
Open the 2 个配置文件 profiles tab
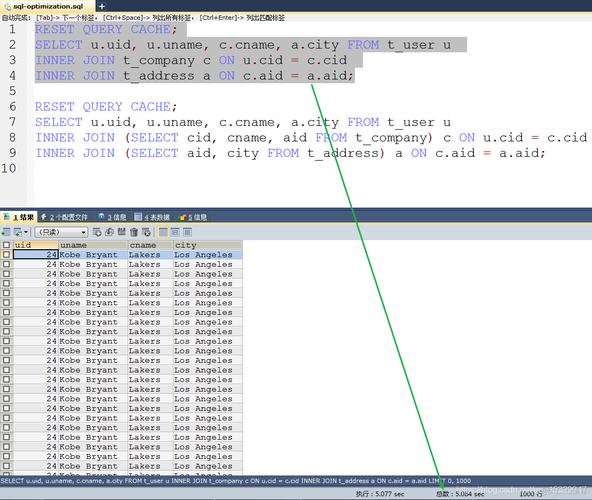[64, 217]
